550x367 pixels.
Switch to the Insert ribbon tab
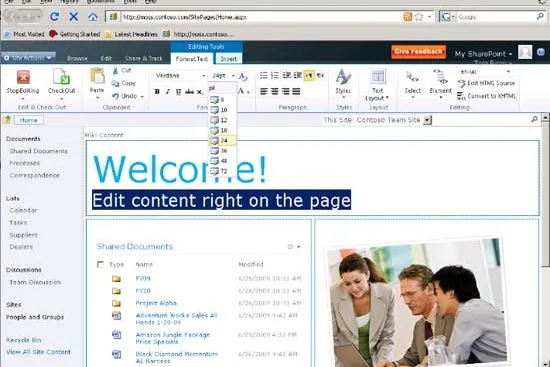point(228,59)
